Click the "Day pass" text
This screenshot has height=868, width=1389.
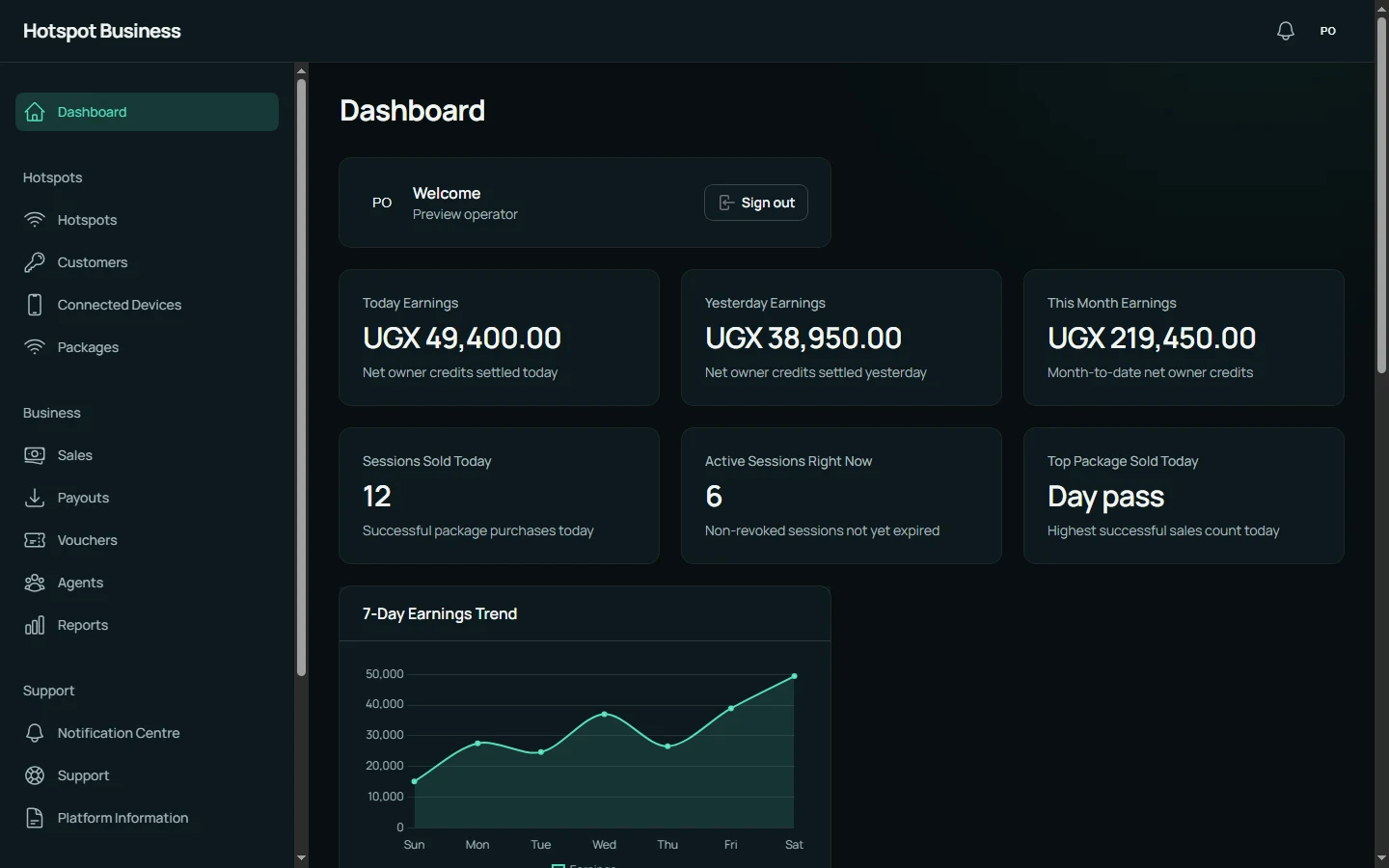pyautogui.click(x=1105, y=497)
